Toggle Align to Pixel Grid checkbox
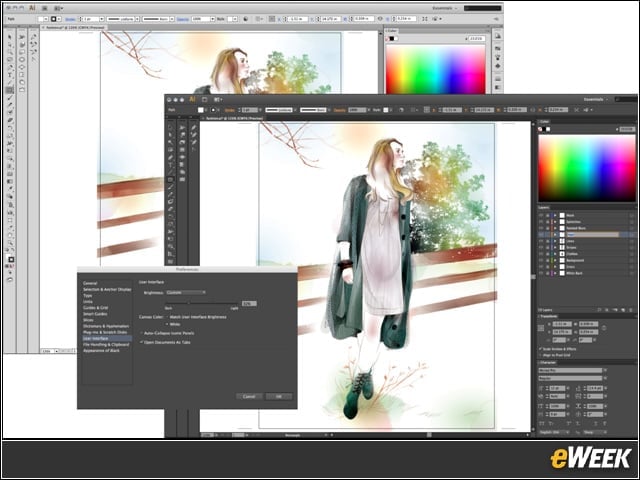 (540, 355)
